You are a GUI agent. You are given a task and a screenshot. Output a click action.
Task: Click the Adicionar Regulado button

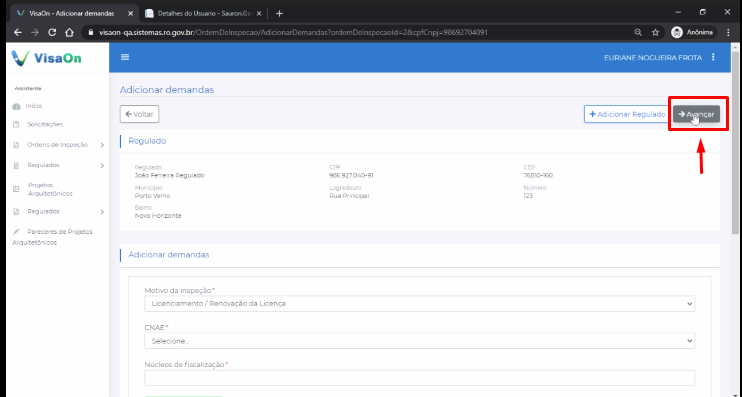tap(627, 114)
